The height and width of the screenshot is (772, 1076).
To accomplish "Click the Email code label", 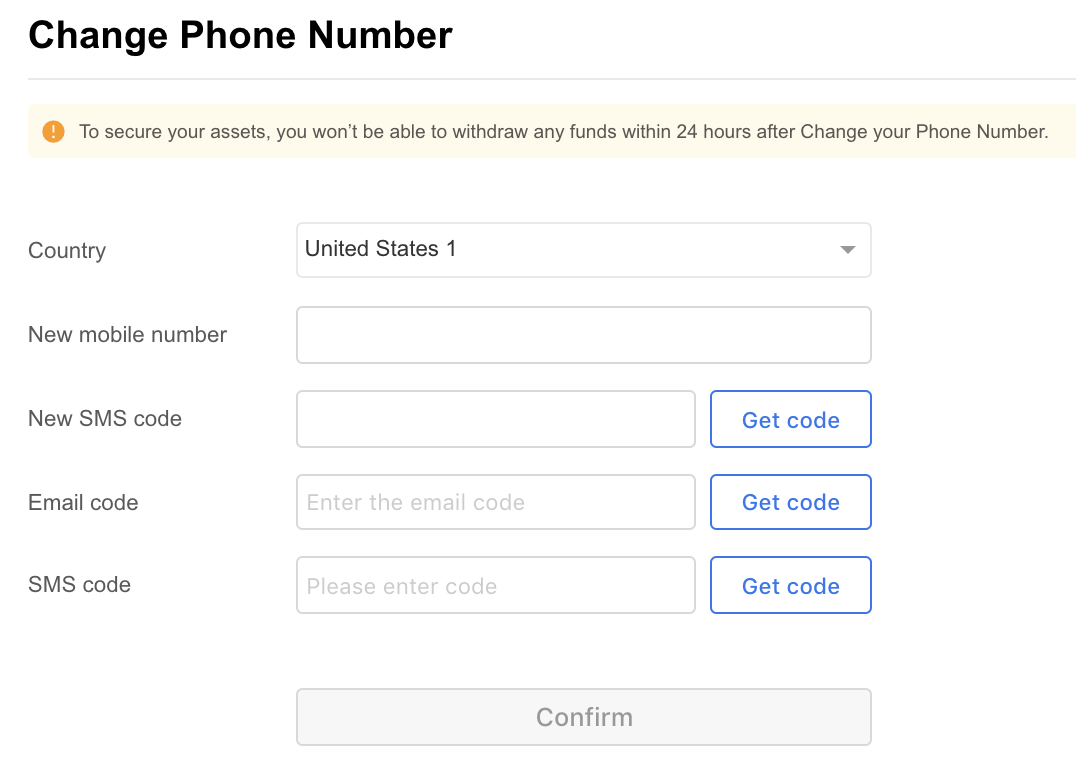I will (x=83, y=502).
